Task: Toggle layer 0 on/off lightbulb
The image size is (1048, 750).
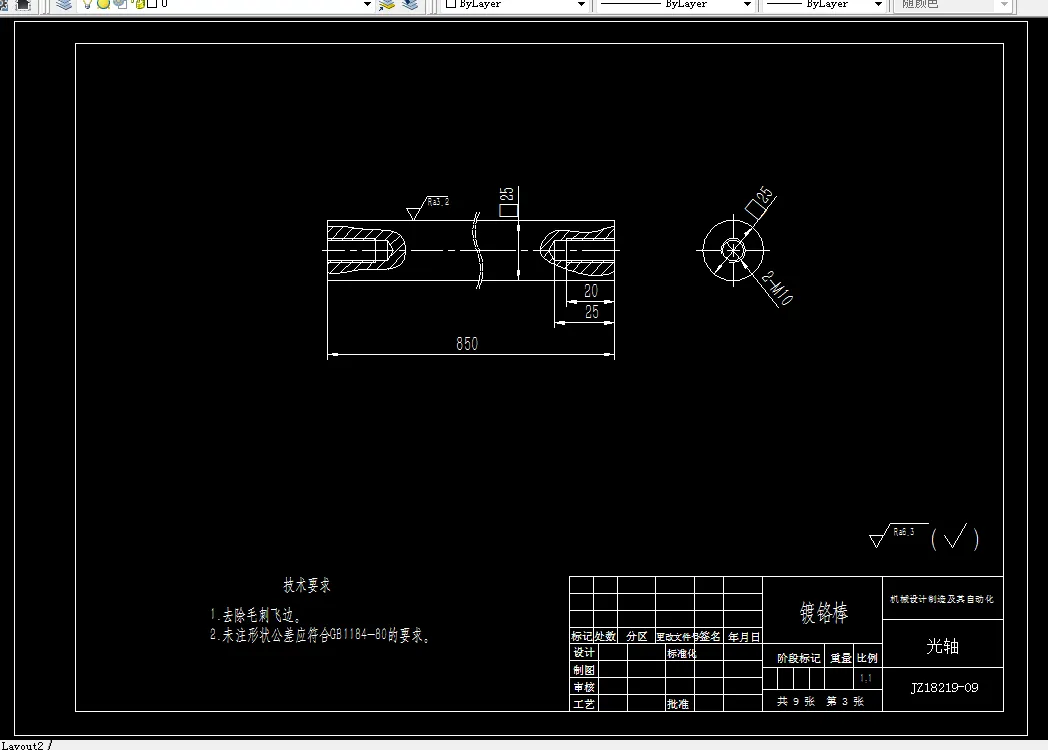Action: (87, 4)
